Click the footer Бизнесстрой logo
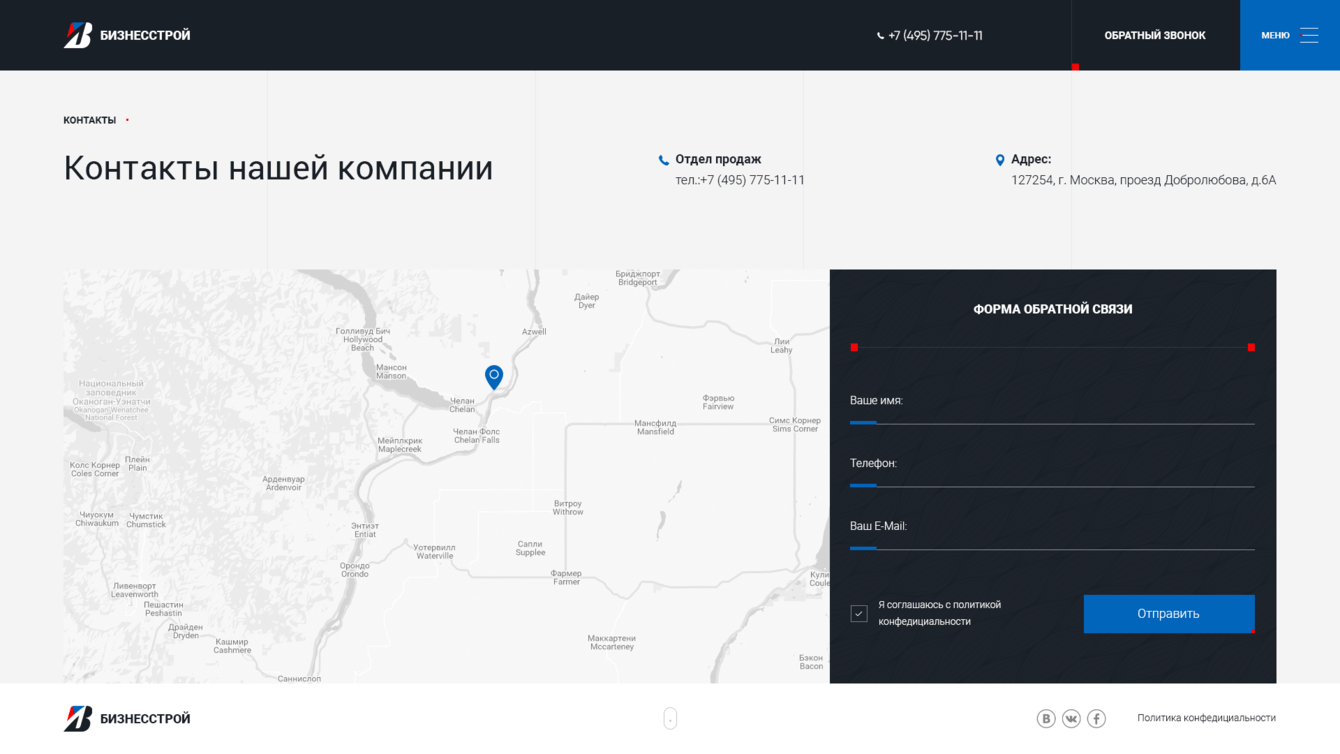 [127, 718]
